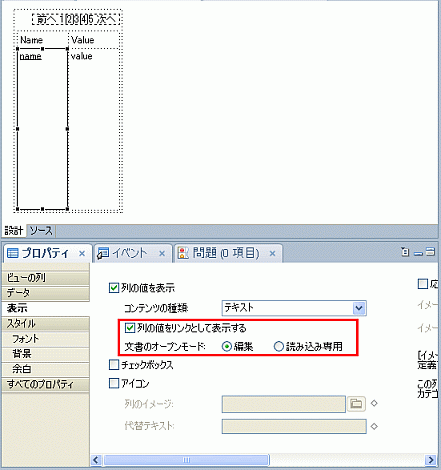441x470 pixels.
Task: Click the 列のイメージ input field
Action: click(x=284, y=404)
